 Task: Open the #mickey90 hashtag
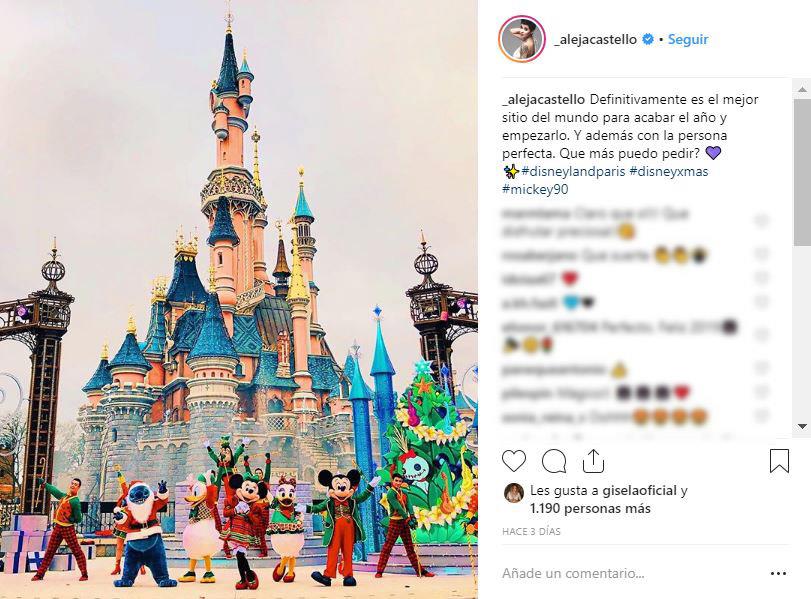click(x=535, y=189)
